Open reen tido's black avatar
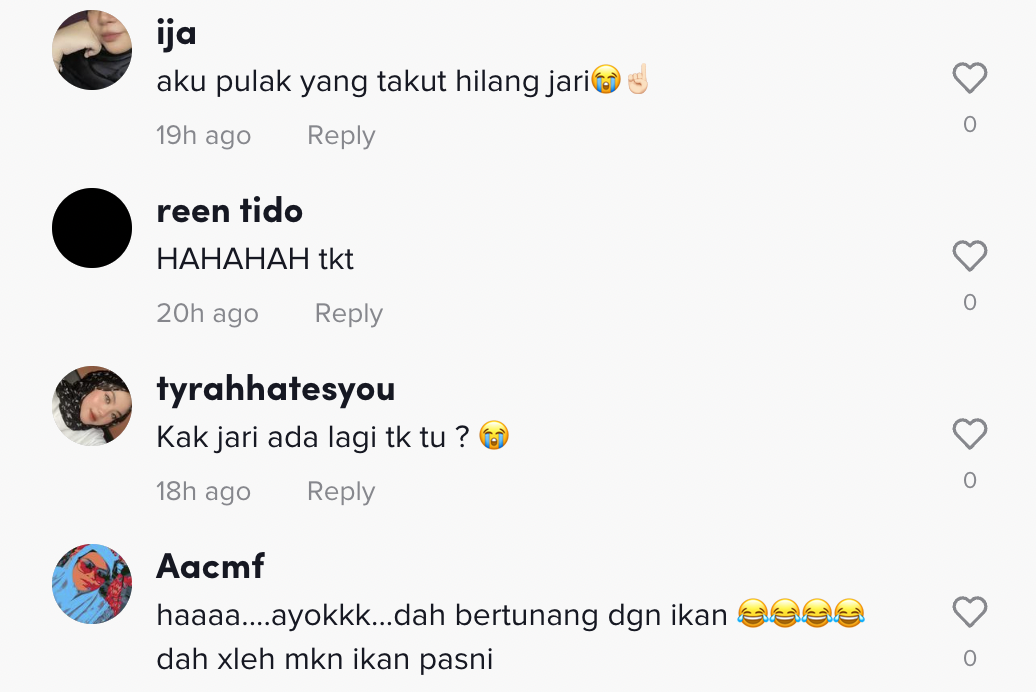Screen dimensions: 1036x692 click(x=92, y=228)
